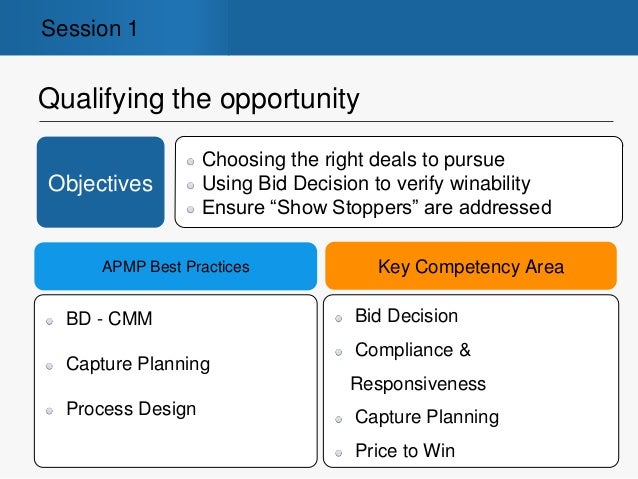Select the bullet icon beside "BD - CMM"

50,322
